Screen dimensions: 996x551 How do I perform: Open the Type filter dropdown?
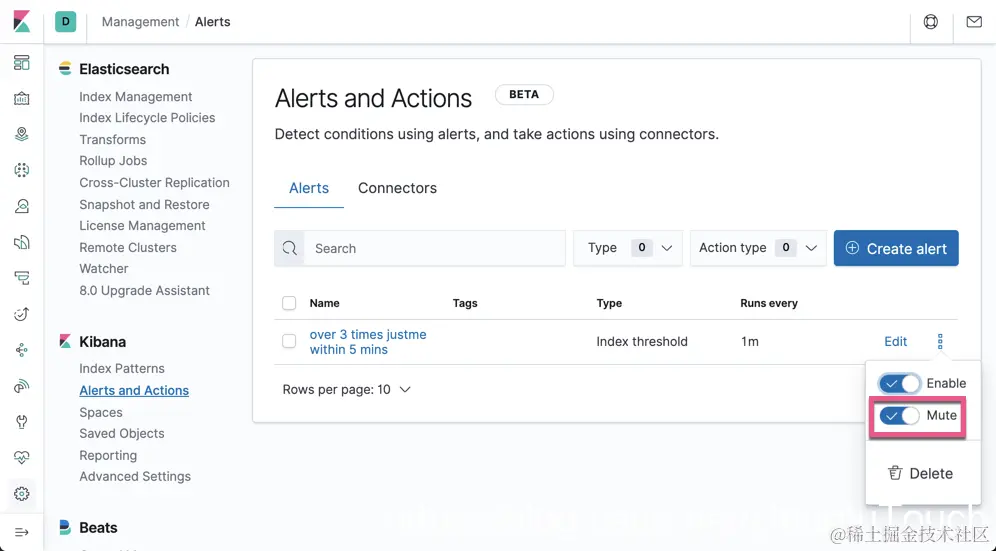[x=628, y=248]
